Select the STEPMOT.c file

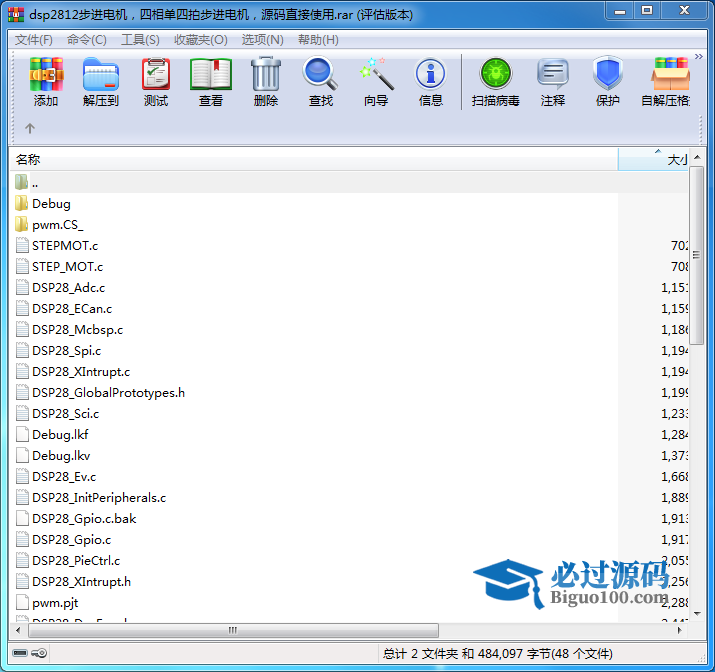(65, 246)
